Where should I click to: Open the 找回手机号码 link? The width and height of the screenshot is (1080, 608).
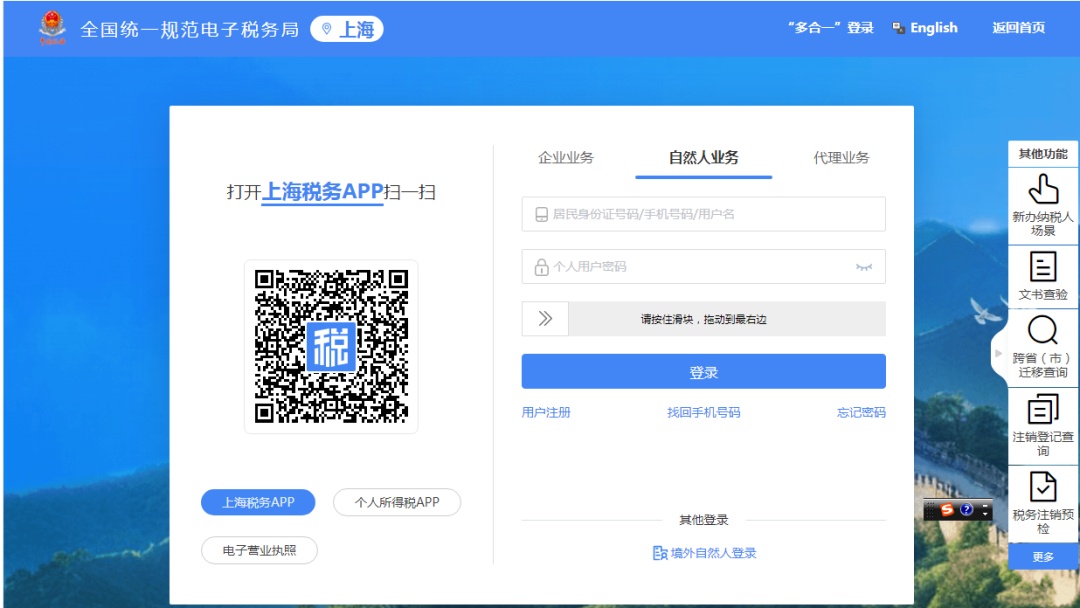point(703,412)
